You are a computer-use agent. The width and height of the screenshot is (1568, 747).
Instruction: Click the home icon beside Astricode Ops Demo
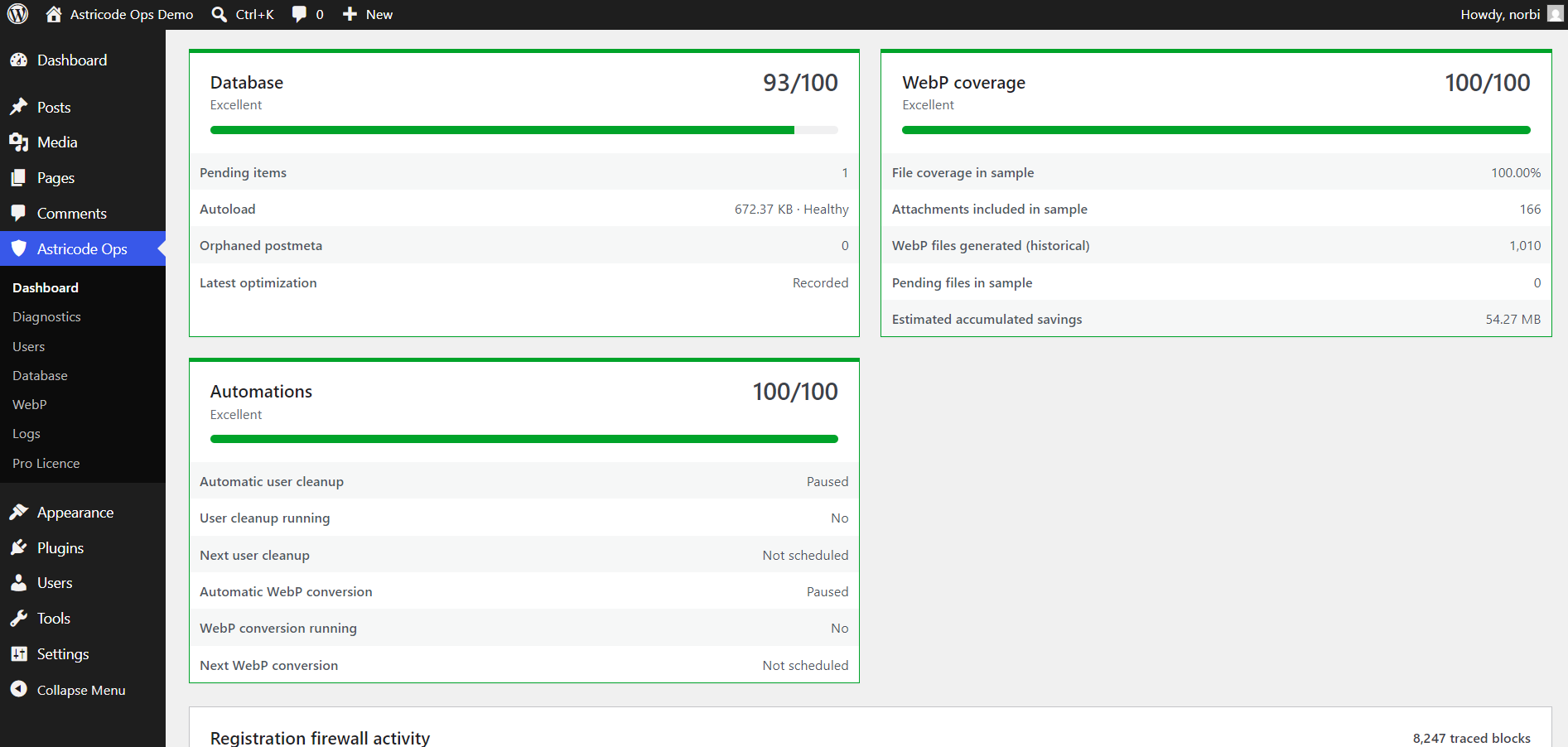54,14
